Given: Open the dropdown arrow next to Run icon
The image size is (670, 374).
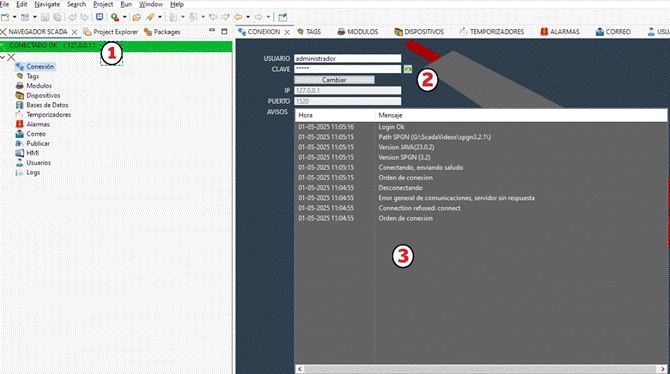Looking at the screenshot, I should tap(124, 17).
